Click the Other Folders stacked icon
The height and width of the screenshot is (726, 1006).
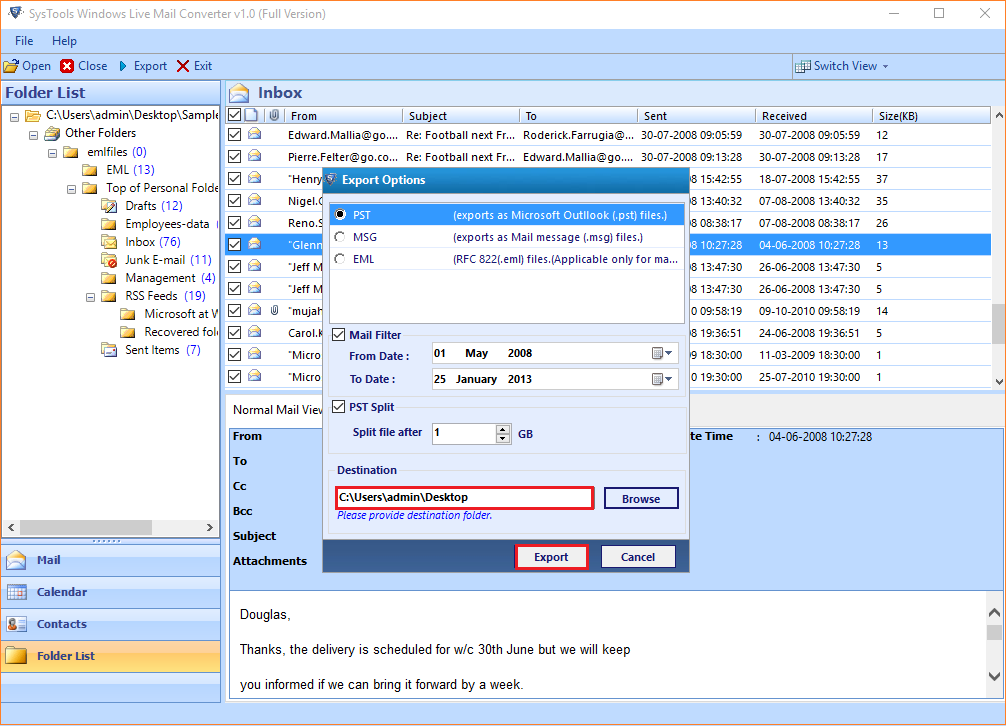52,133
